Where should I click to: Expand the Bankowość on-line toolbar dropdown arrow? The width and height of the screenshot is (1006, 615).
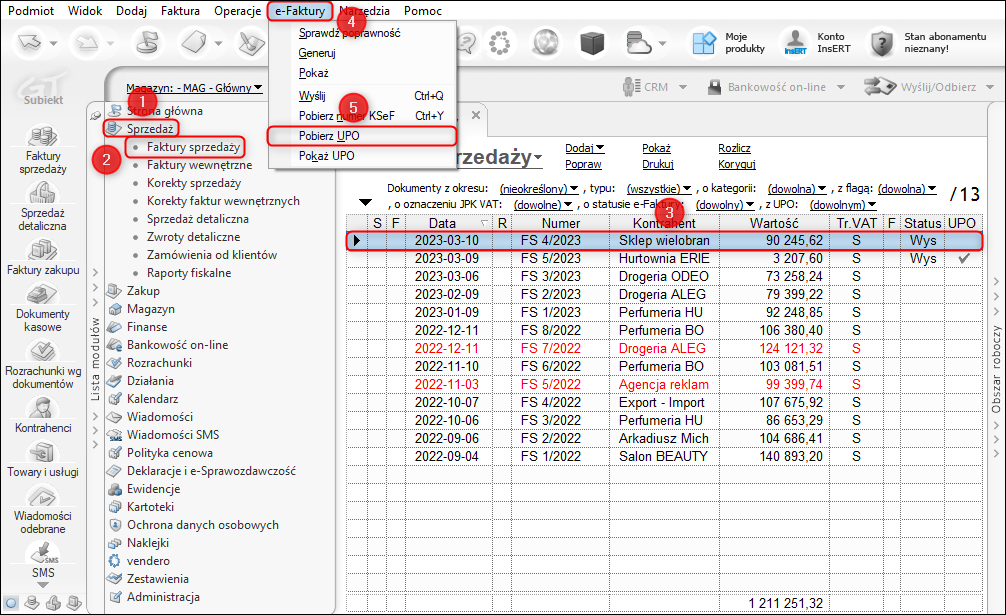(x=840, y=87)
